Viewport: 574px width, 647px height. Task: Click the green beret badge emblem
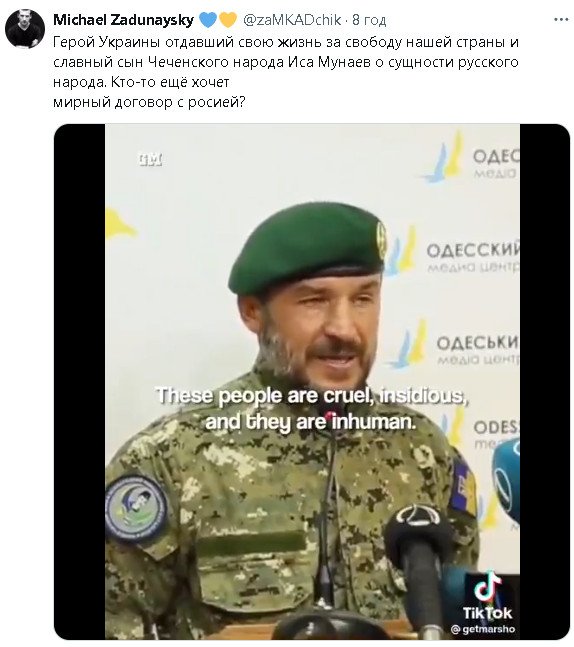tap(381, 238)
